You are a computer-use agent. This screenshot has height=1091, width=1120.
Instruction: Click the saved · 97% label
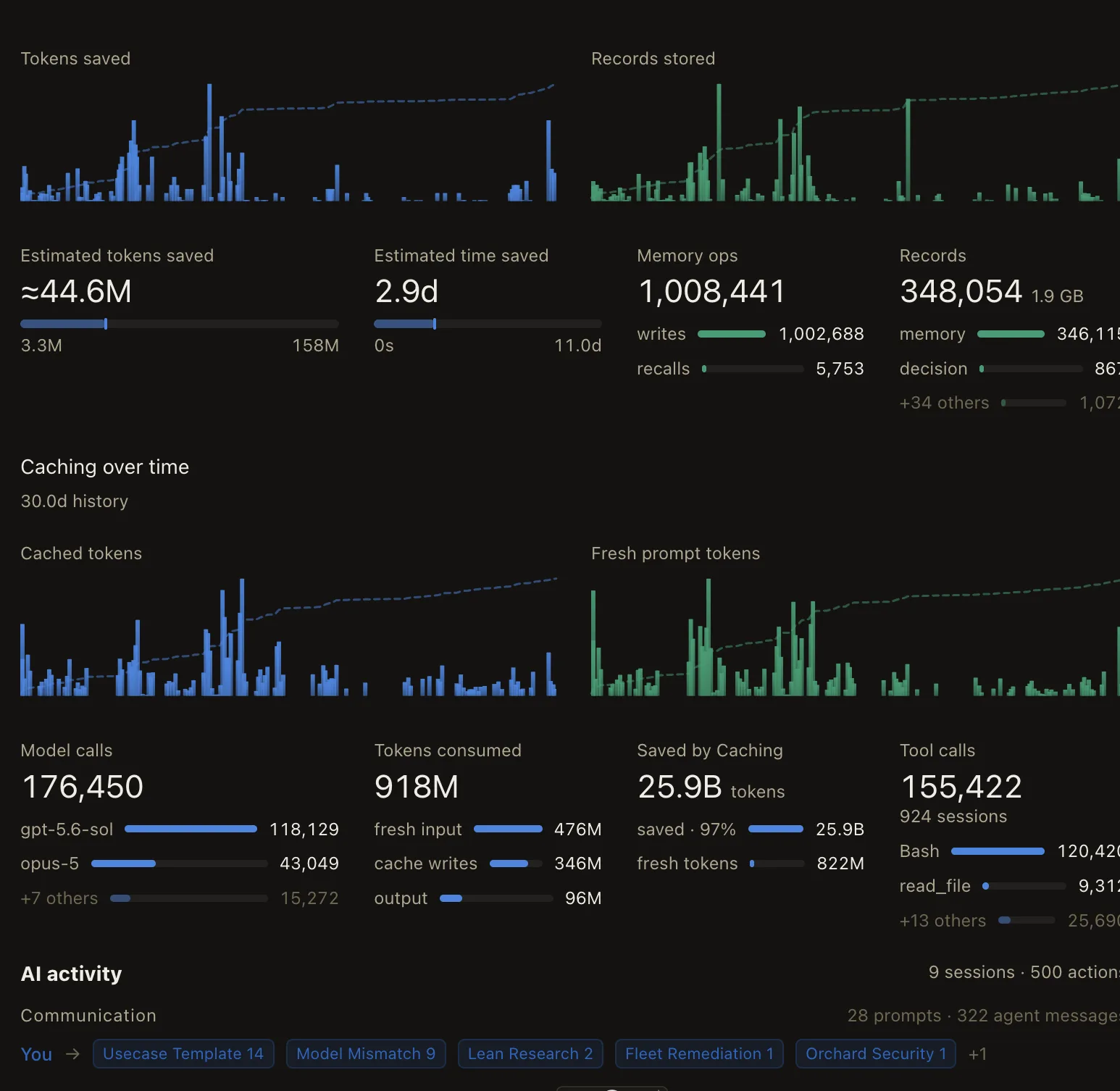click(x=686, y=829)
